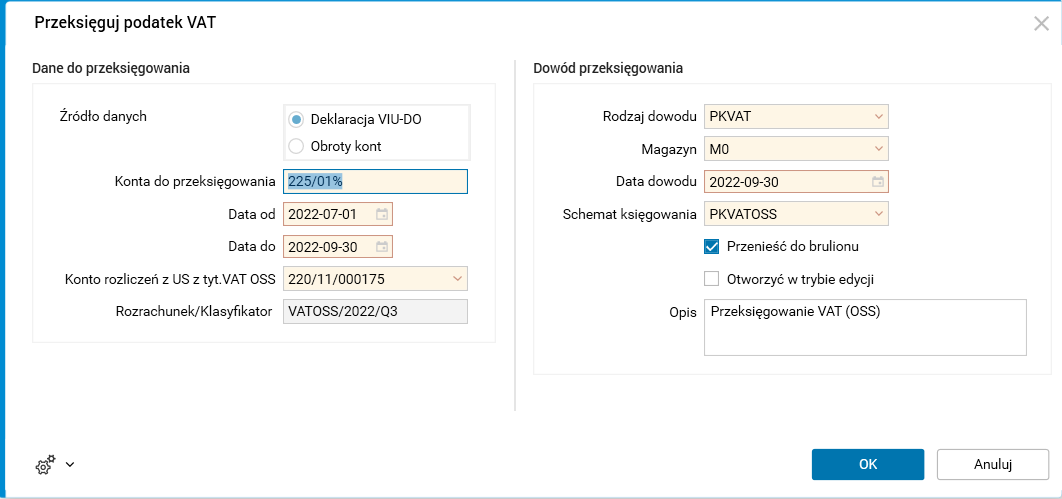Select the Deklaracja VIU-DO radio option
Image resolution: width=1062 pixels, height=499 pixels.
296,119
